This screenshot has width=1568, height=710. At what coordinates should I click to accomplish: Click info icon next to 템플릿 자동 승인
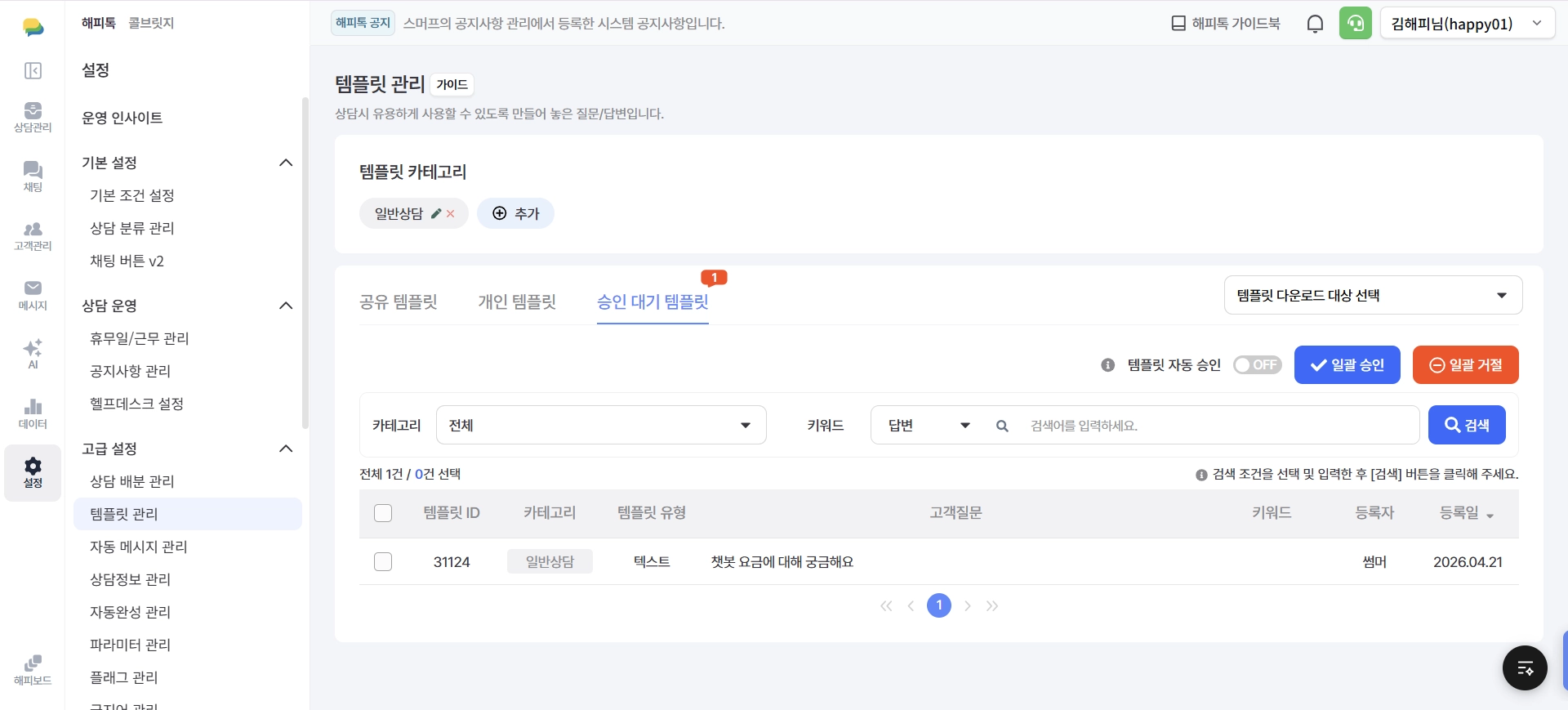point(1107,365)
